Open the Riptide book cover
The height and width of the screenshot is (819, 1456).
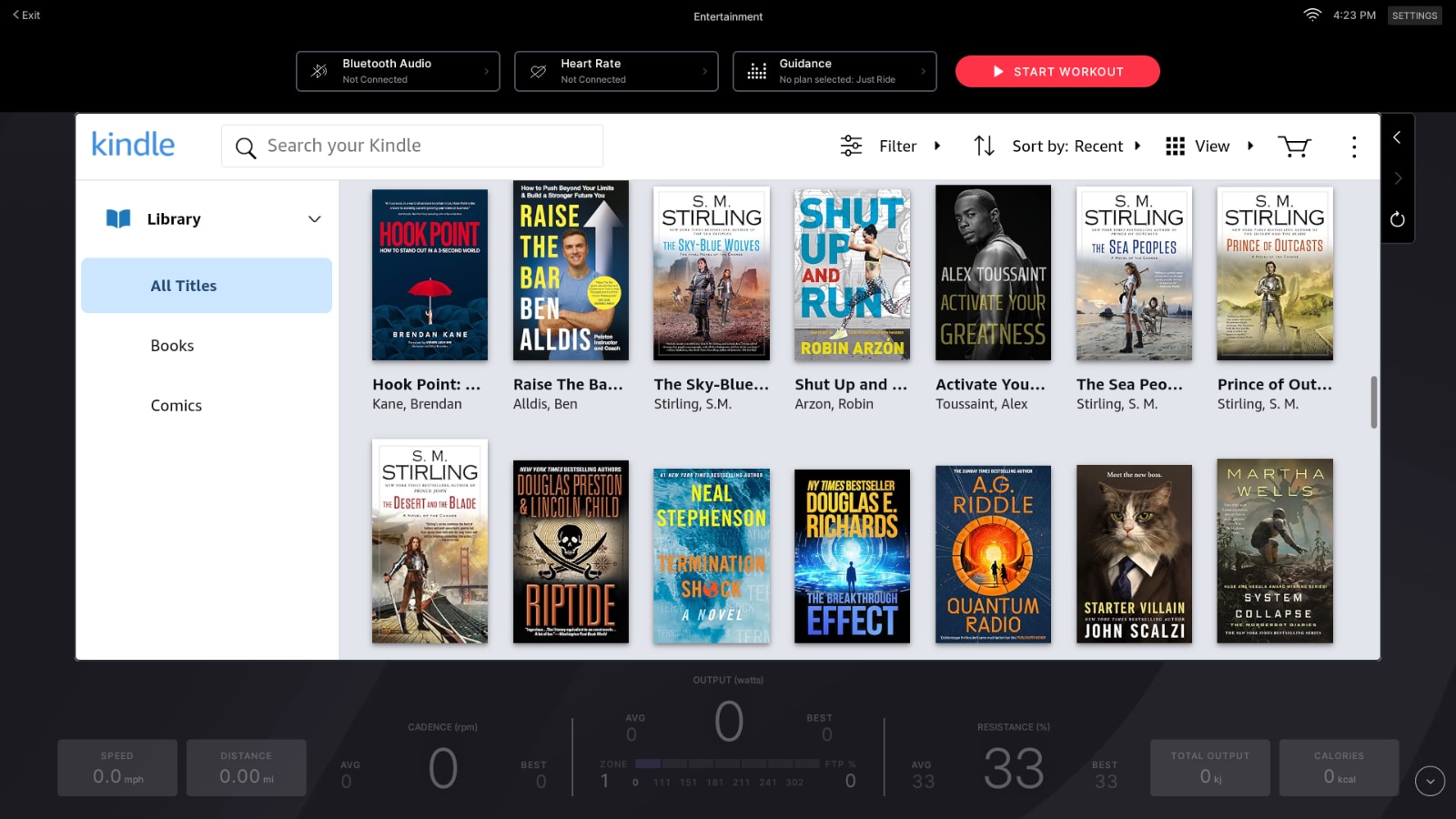tap(571, 551)
